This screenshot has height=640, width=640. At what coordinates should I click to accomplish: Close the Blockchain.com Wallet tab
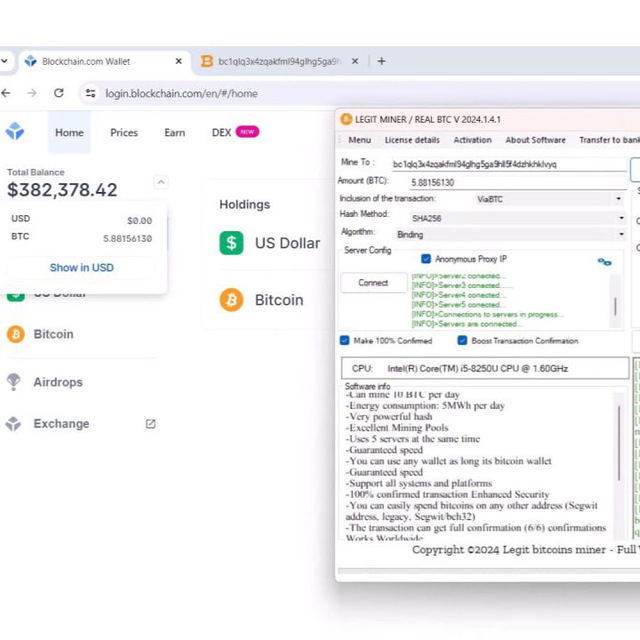tap(178, 61)
